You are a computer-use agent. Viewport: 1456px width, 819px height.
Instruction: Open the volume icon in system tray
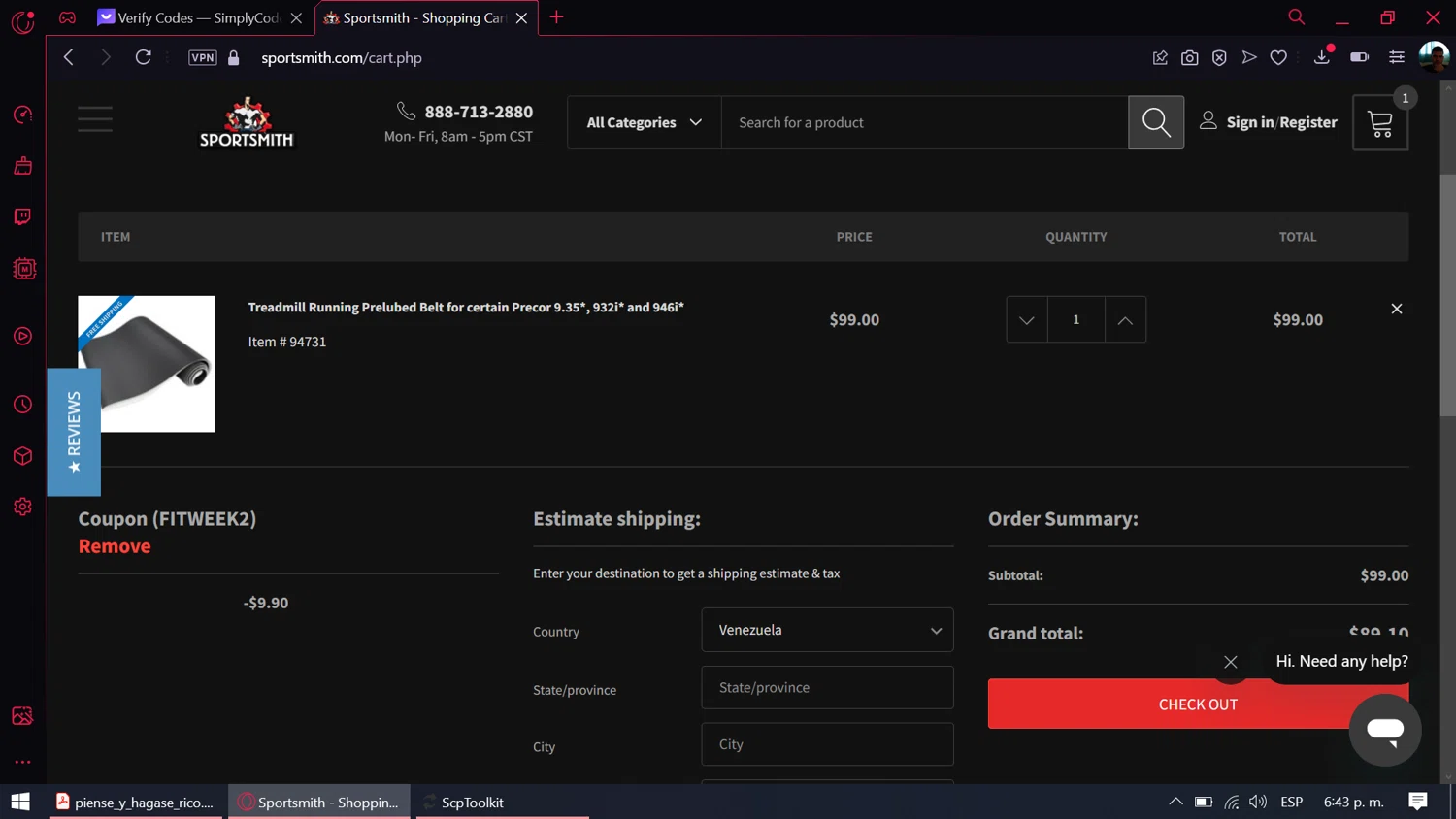[x=1258, y=802]
